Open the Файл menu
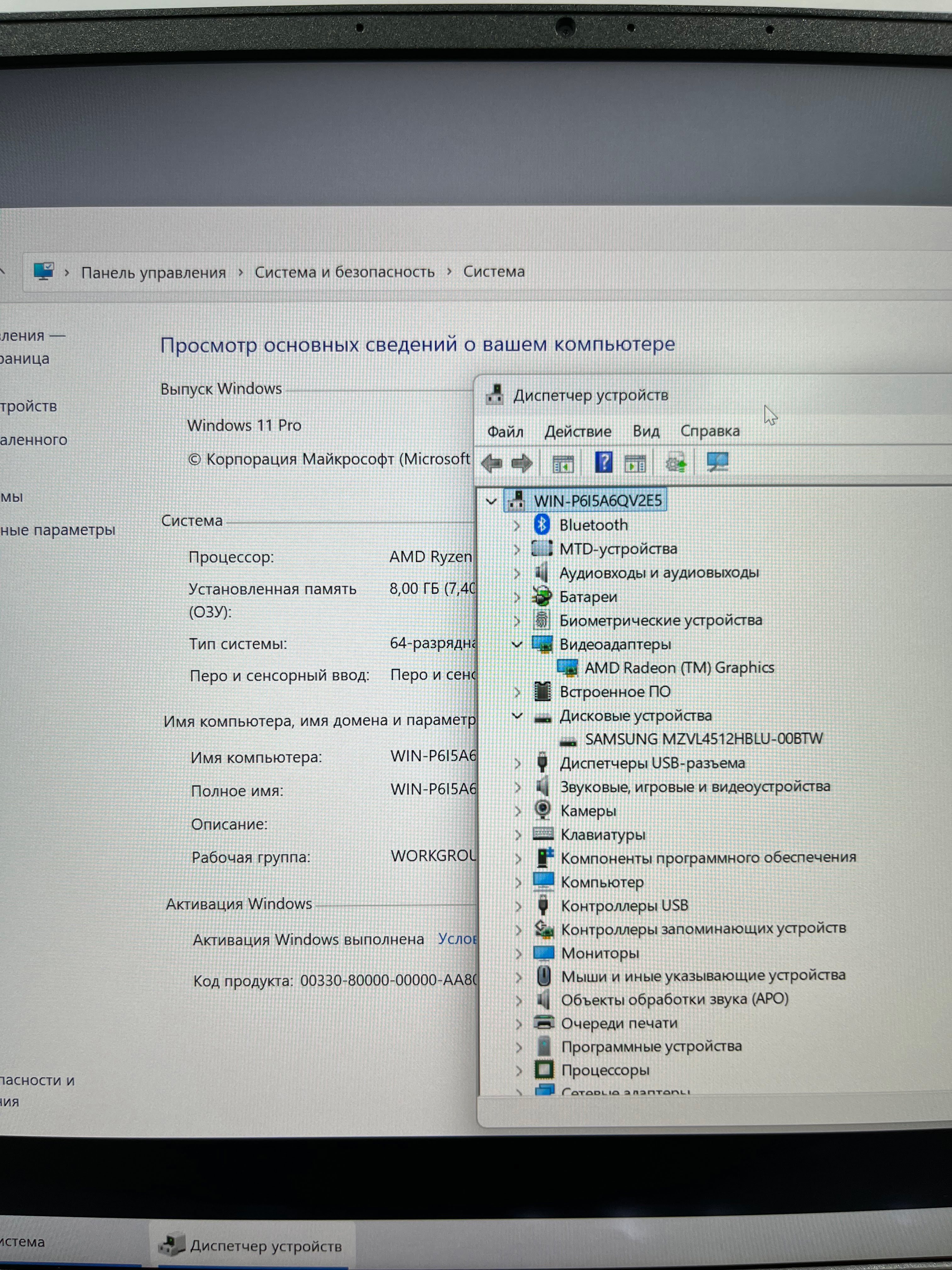The height and width of the screenshot is (1270, 952). tap(505, 431)
